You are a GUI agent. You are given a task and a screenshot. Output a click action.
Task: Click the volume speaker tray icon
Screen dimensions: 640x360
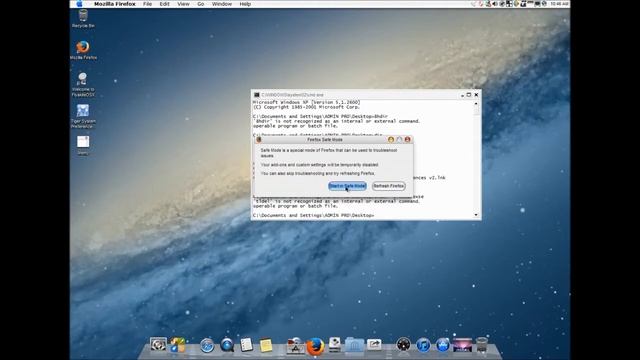(x=495, y=4)
